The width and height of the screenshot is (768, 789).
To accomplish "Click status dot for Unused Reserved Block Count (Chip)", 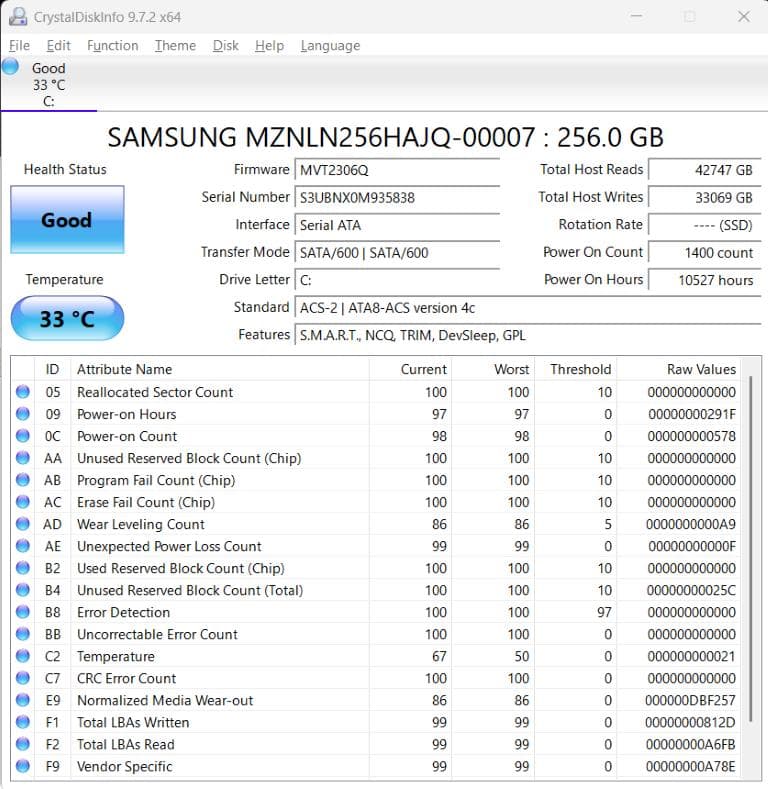I will click(23, 457).
